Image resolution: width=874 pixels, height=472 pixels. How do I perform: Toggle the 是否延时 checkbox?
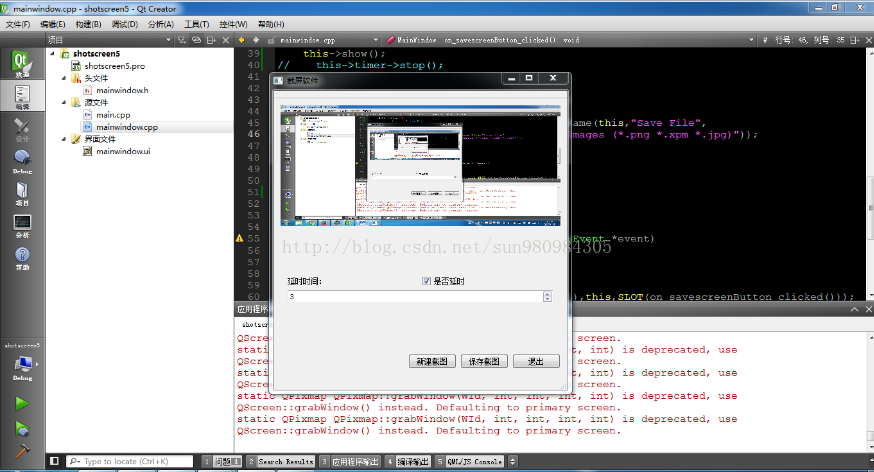click(x=426, y=281)
